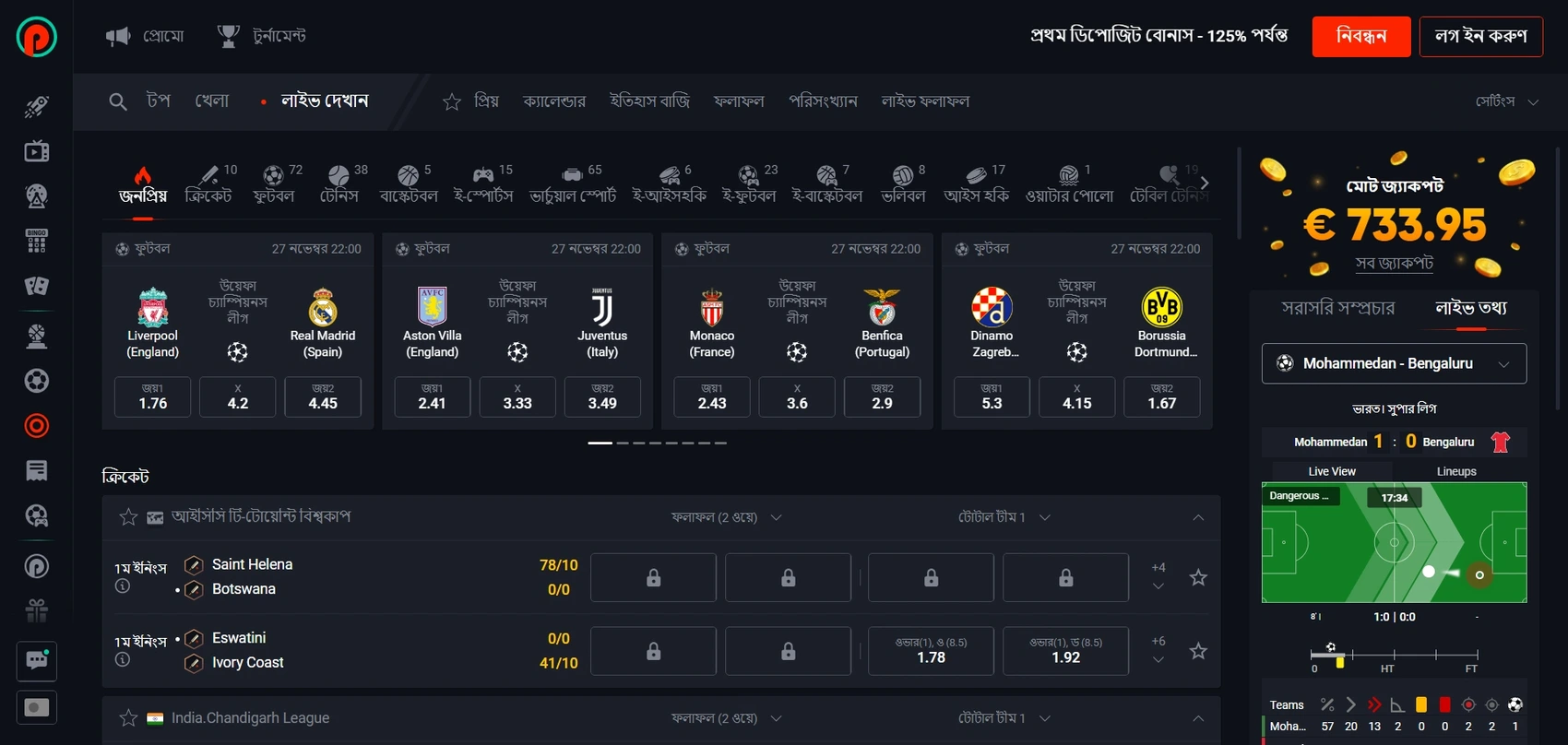1568x745 pixels.
Task: Bet on Aston Villa Juventus draw 3.33
Action: [x=517, y=397]
